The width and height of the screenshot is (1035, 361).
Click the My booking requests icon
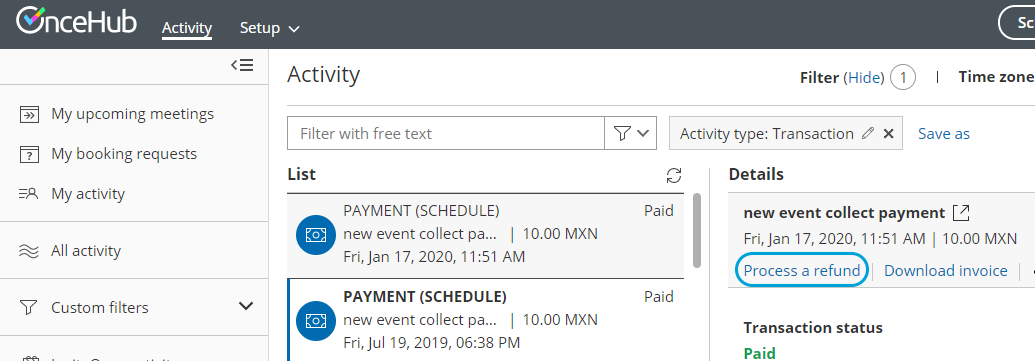(x=29, y=154)
